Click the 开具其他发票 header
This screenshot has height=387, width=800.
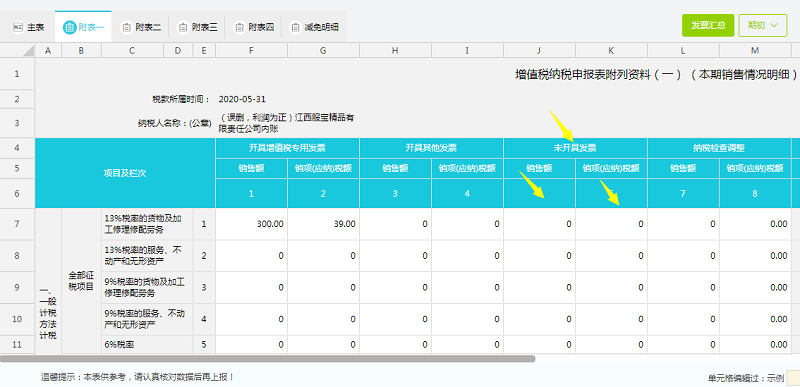(432, 148)
